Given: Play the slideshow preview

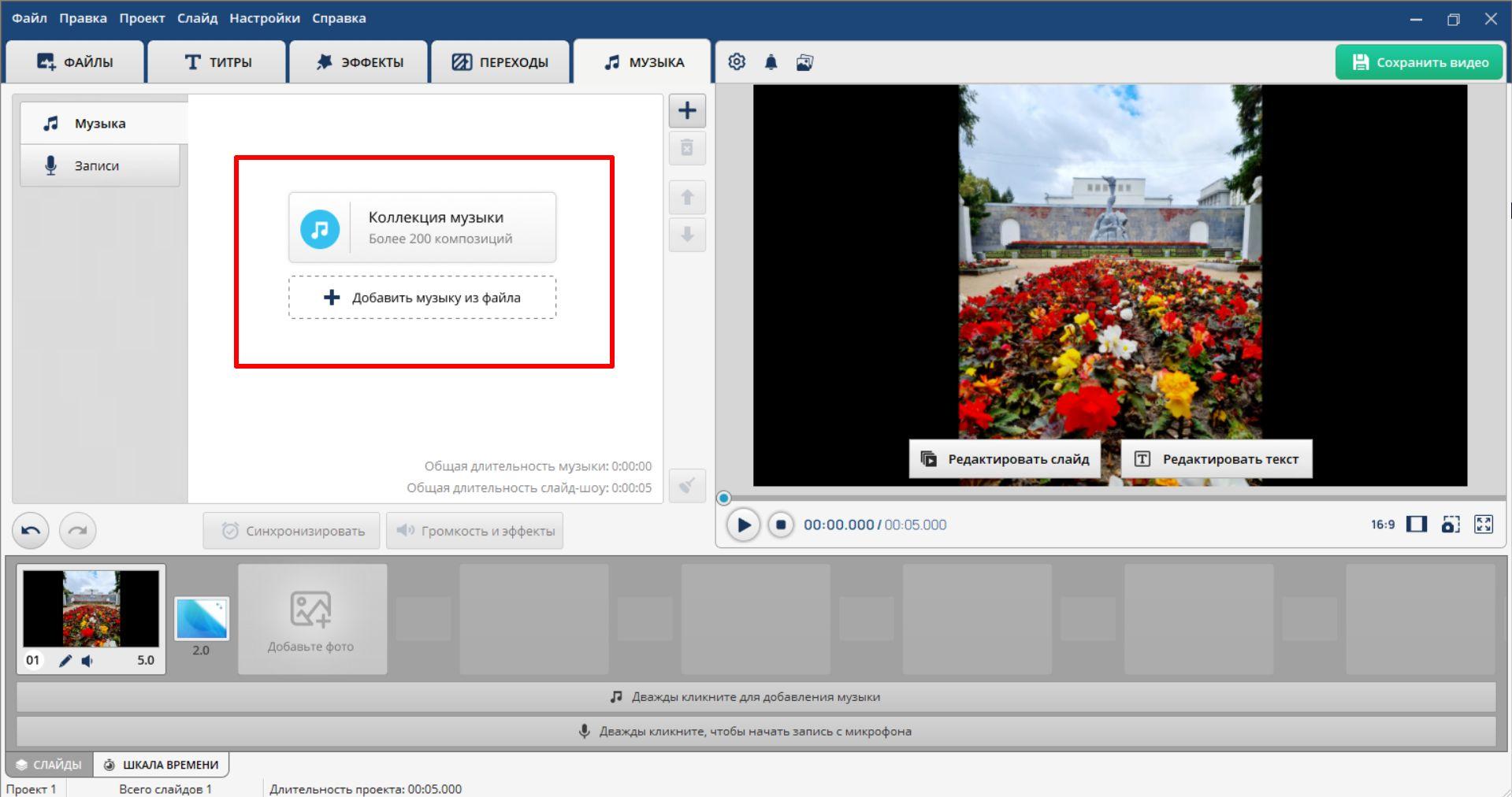Looking at the screenshot, I should point(743,525).
